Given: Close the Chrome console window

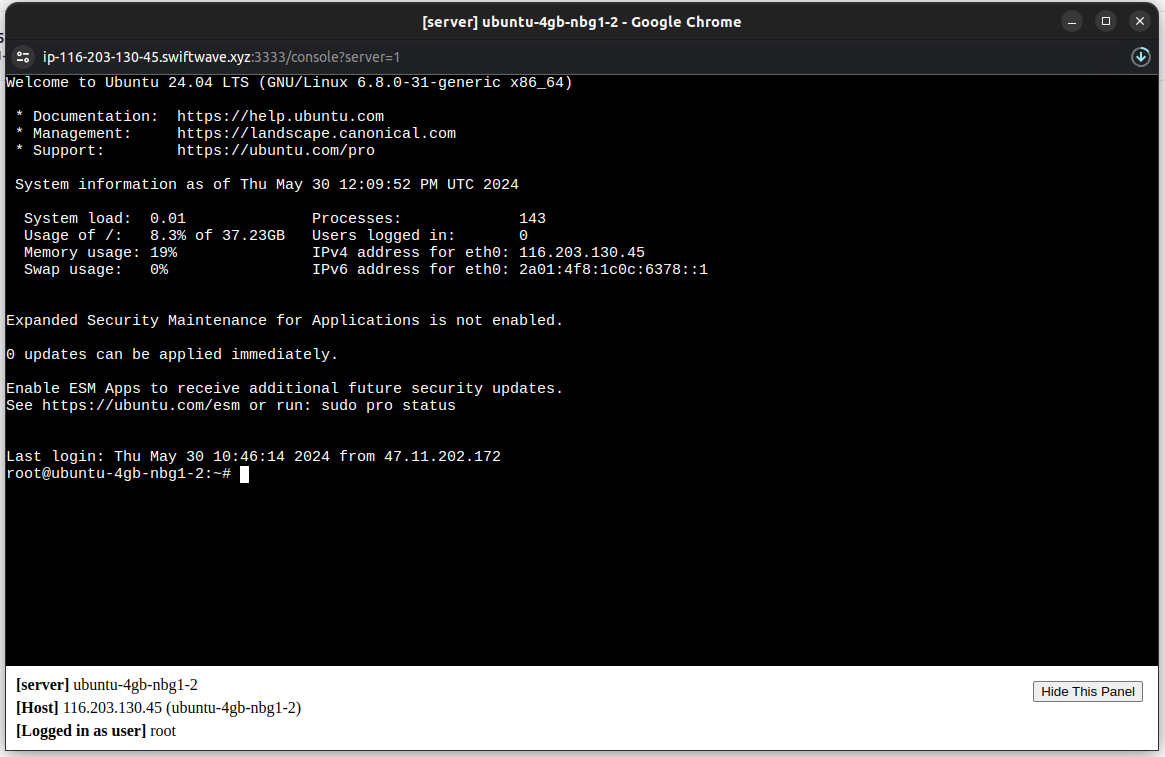Looking at the screenshot, I should [1140, 22].
